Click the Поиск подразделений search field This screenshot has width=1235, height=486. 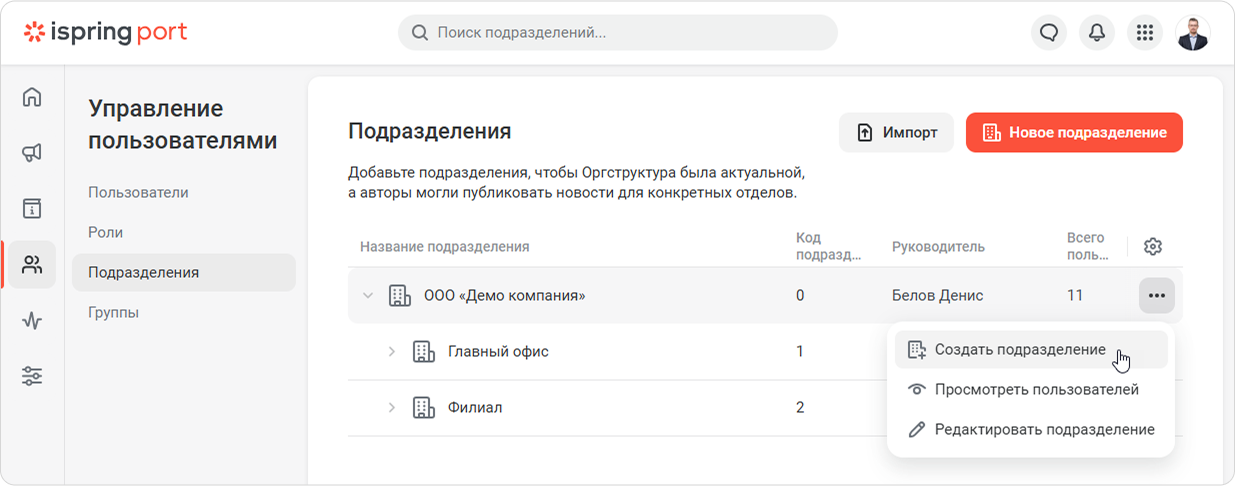[617, 33]
